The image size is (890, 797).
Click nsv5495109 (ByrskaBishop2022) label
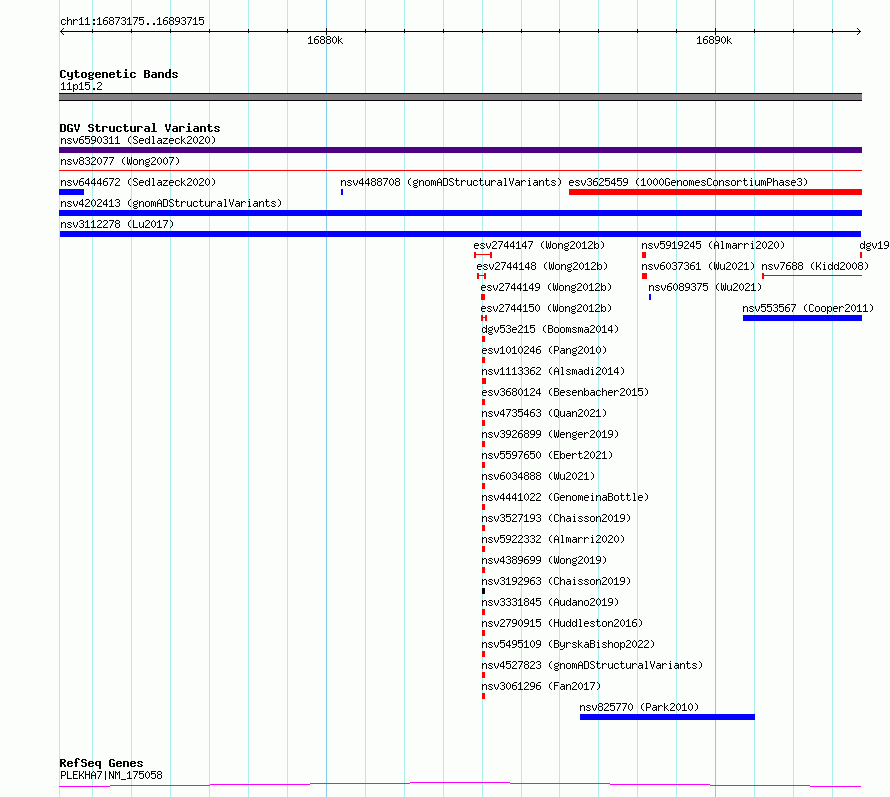pyautogui.click(x=568, y=644)
